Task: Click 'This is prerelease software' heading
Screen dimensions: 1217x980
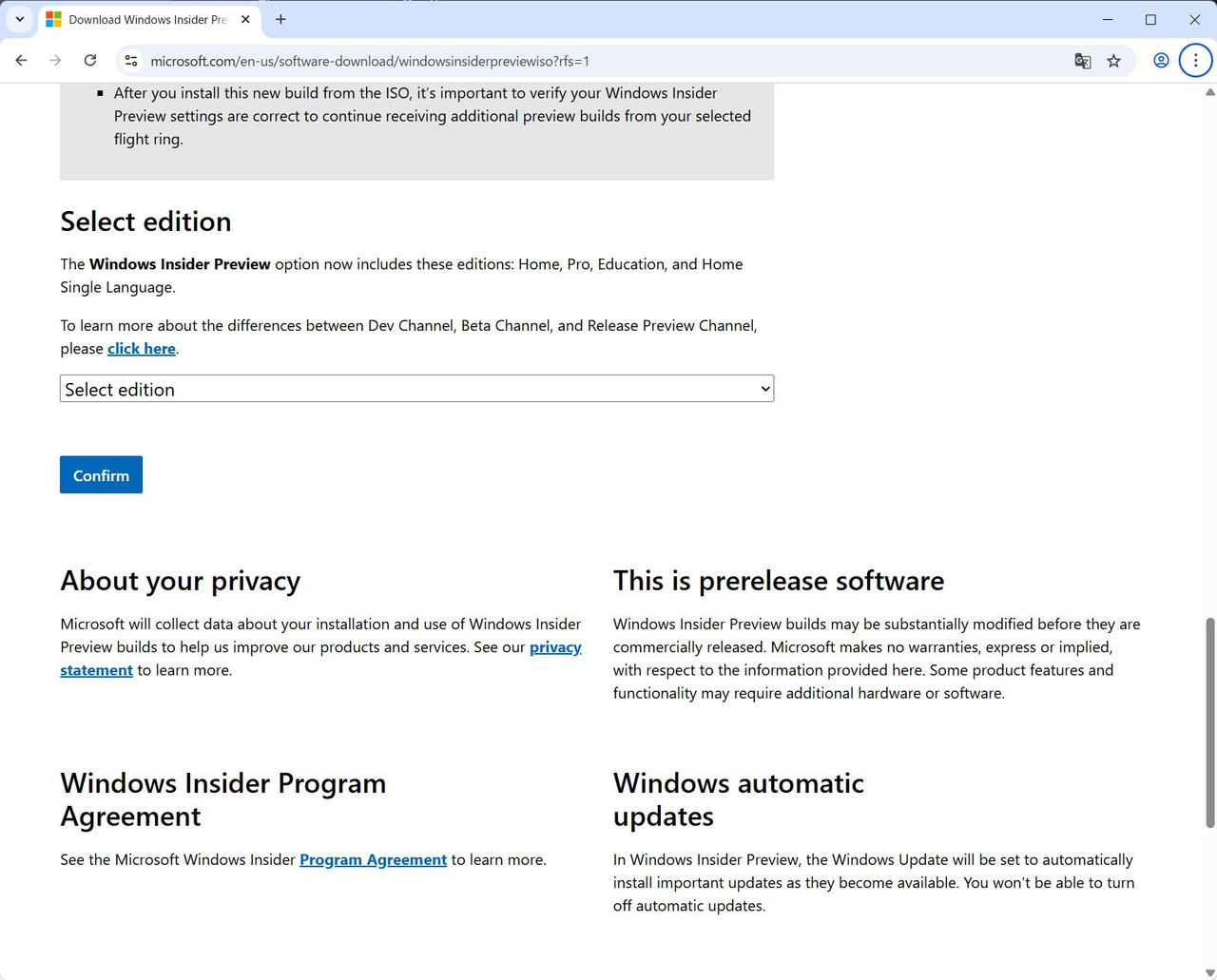Action: pyautogui.click(x=779, y=581)
